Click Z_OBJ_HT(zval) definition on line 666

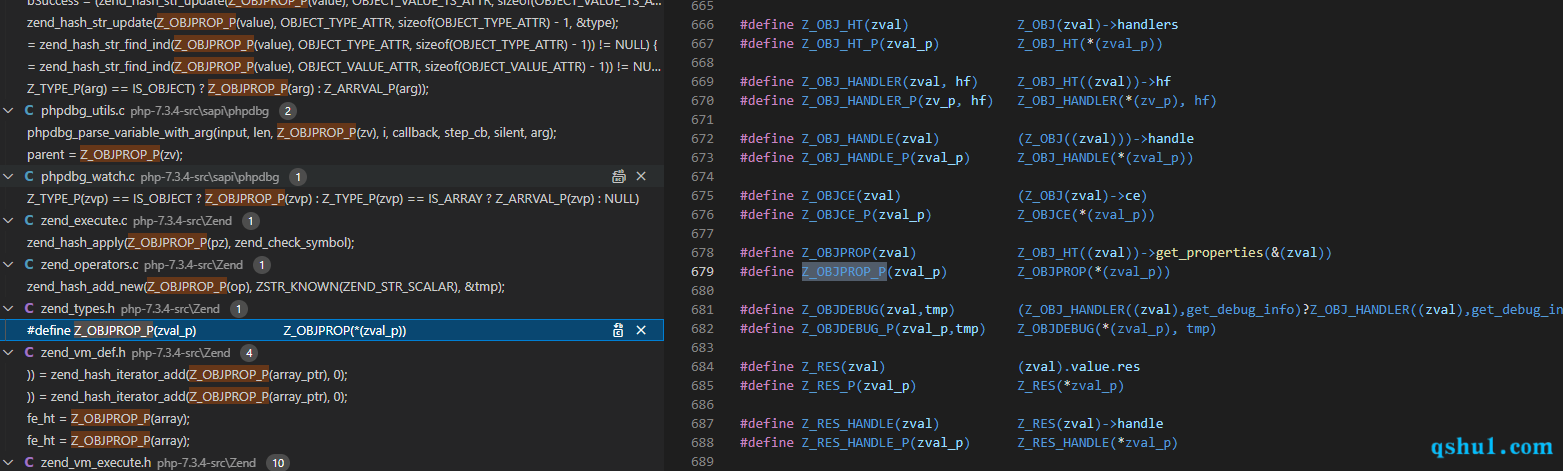(x=855, y=24)
